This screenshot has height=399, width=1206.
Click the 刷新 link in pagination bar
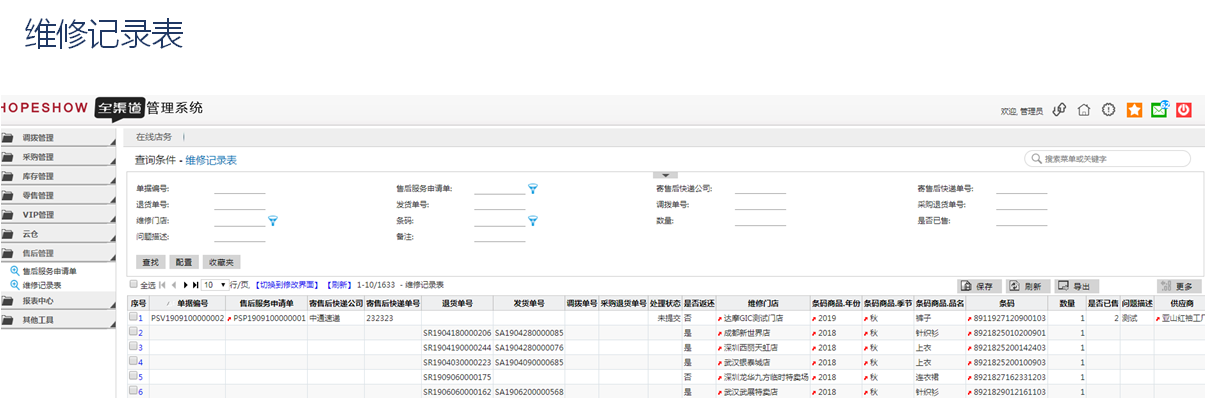click(x=340, y=285)
